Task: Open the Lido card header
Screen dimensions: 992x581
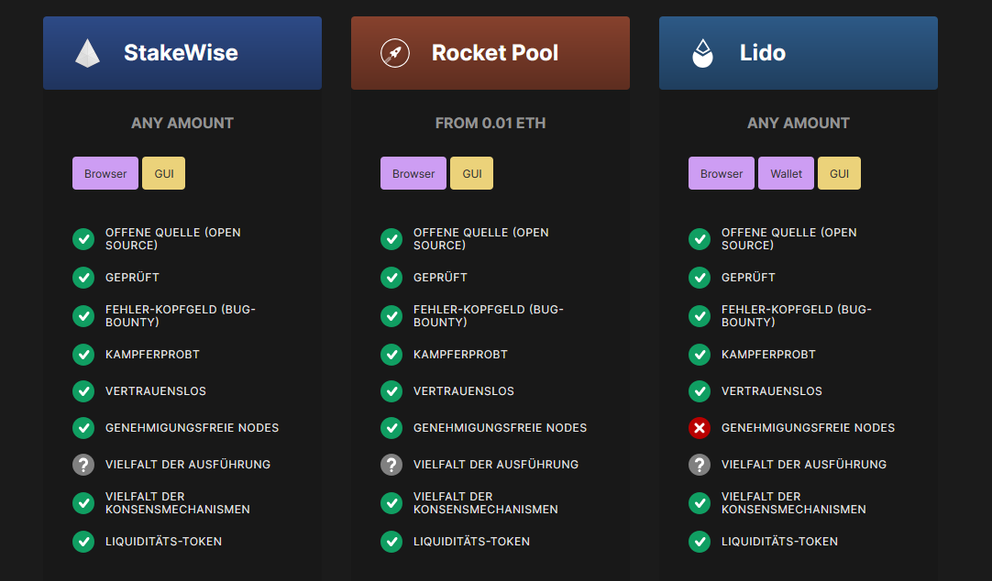Action: (x=798, y=53)
